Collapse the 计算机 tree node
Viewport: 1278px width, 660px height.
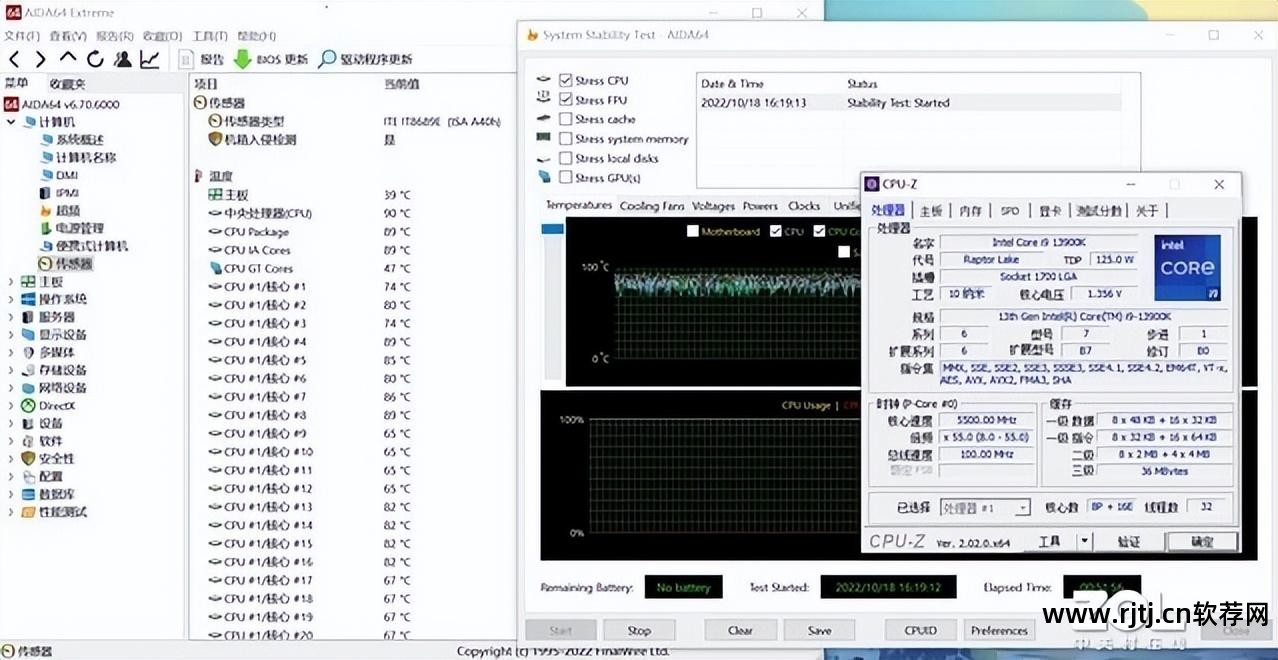click(x=12, y=122)
